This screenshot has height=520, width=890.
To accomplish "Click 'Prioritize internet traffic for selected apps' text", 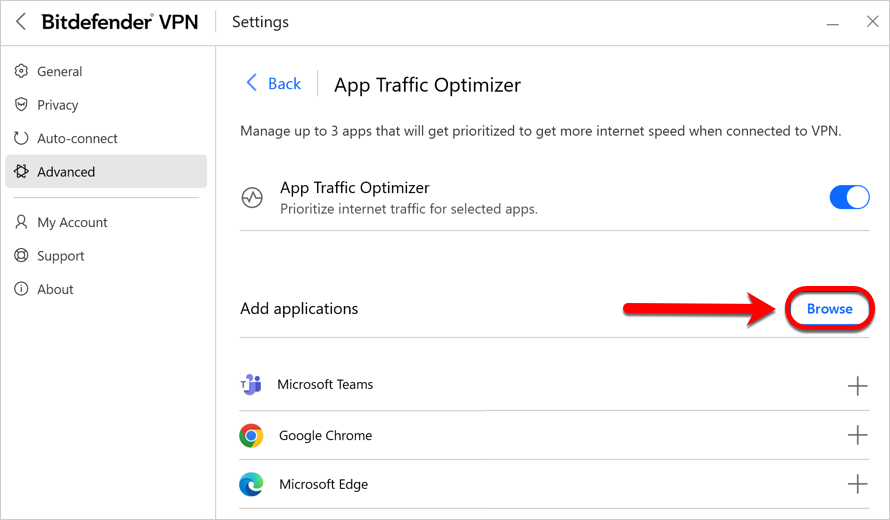I will [x=409, y=209].
